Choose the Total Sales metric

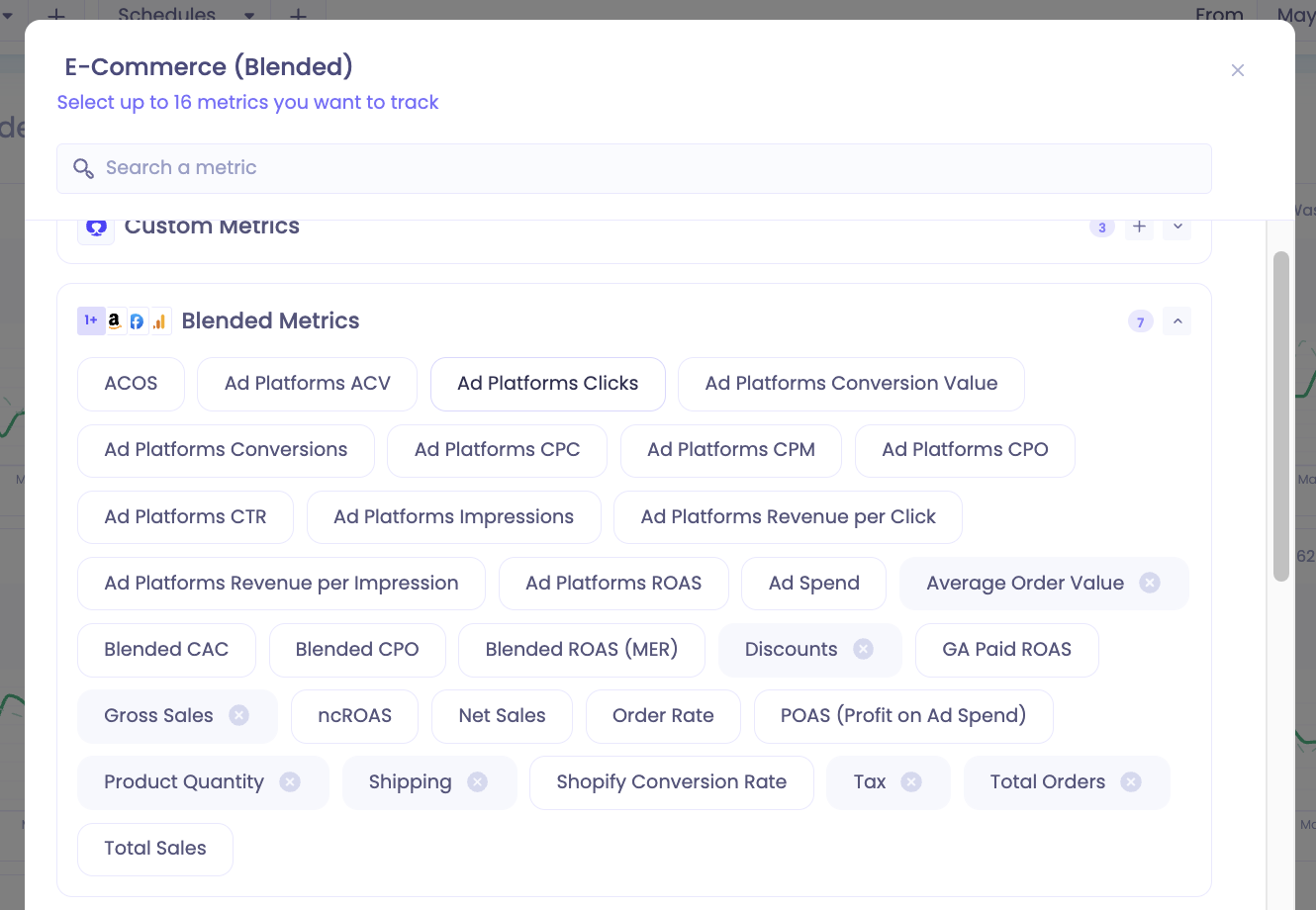click(x=155, y=849)
